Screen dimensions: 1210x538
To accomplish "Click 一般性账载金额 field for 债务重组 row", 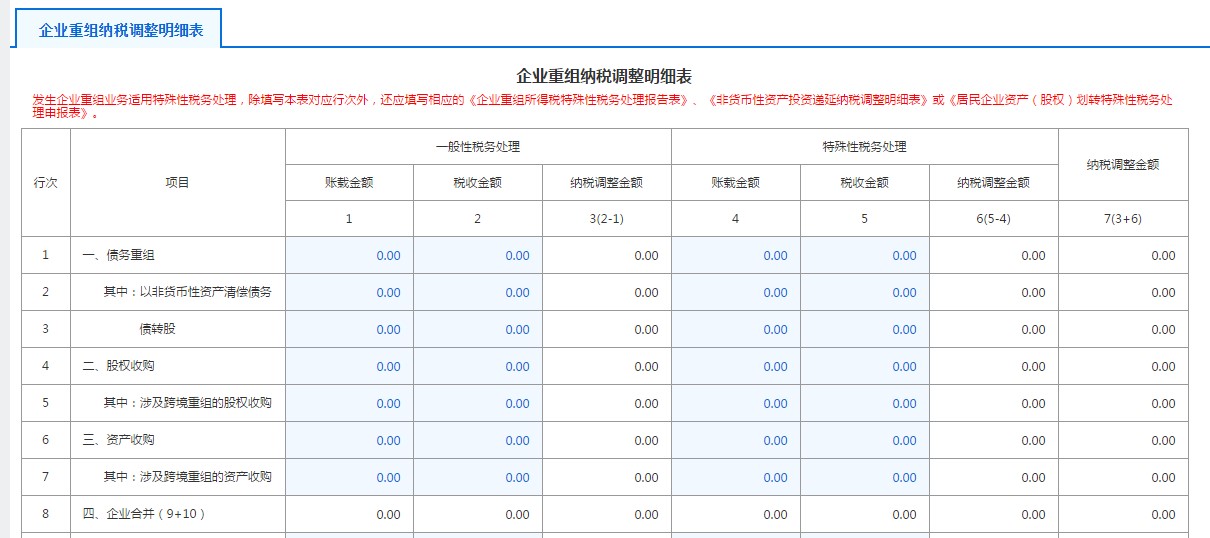I will [x=349, y=256].
